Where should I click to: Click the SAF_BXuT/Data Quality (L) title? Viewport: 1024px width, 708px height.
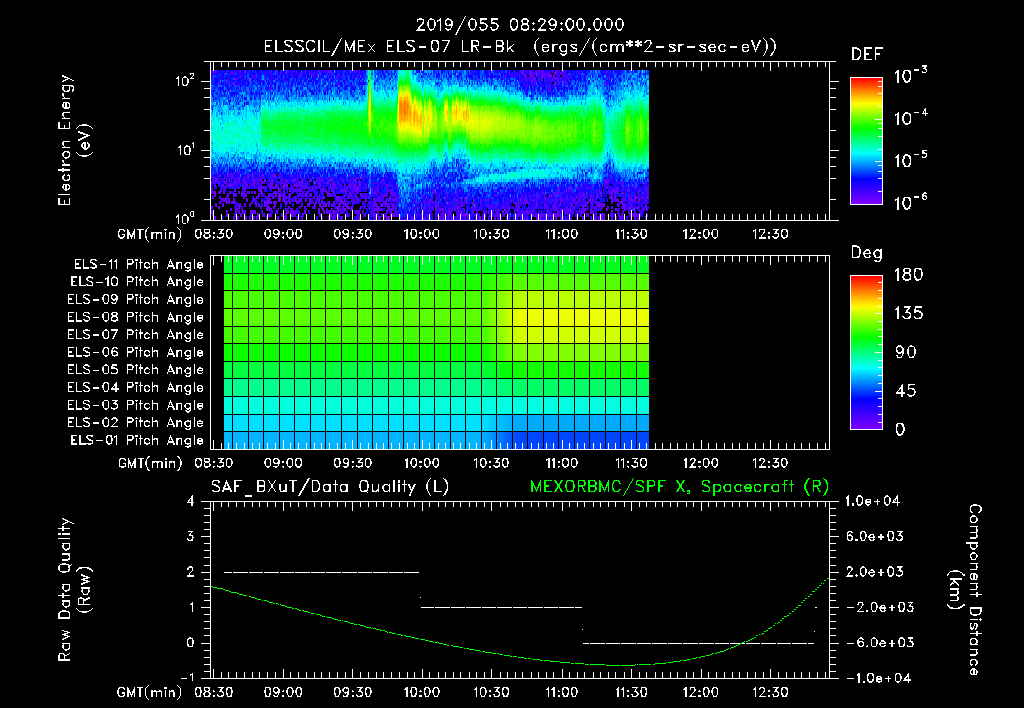pyautogui.click(x=330, y=487)
